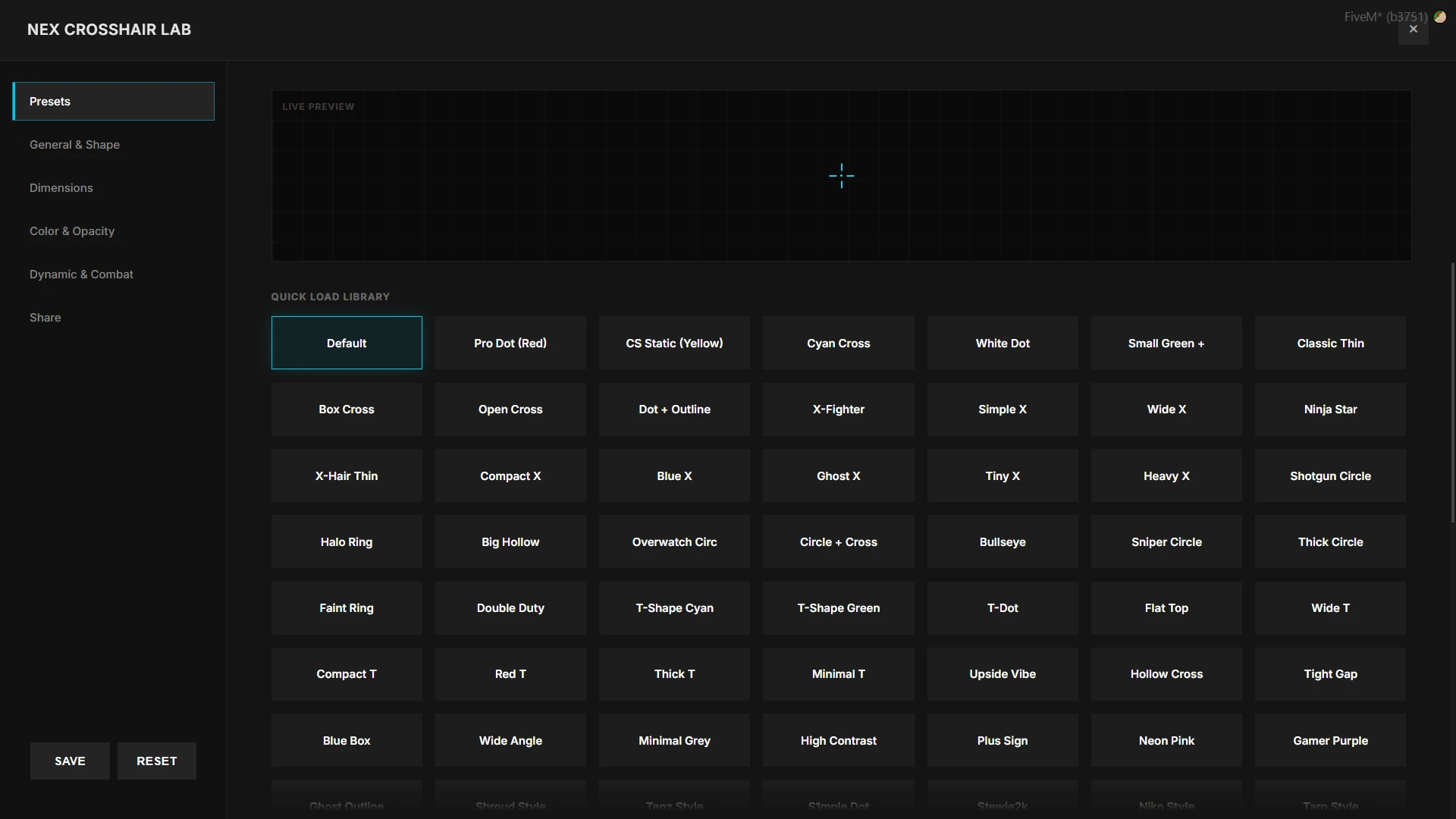Select the Overwatch Circ preset

[x=674, y=541]
